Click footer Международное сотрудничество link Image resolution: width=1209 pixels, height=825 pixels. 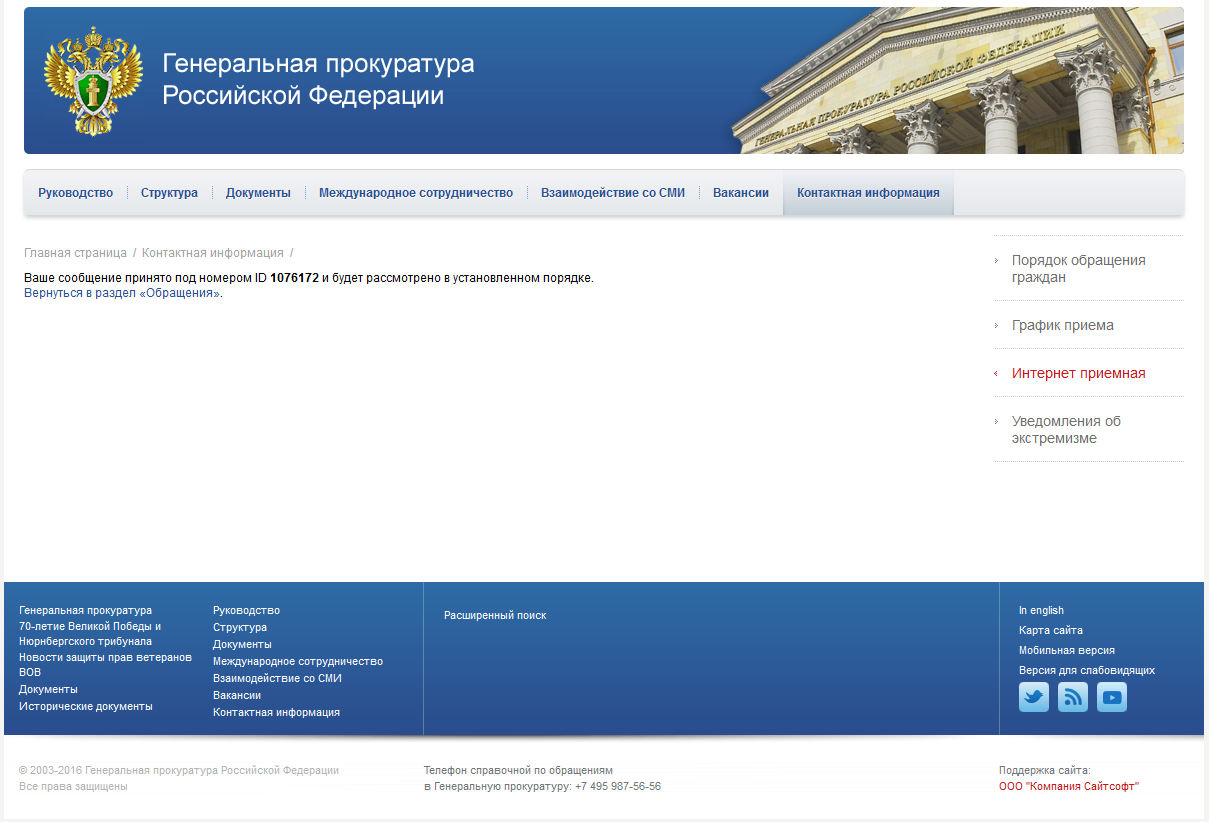(x=298, y=661)
